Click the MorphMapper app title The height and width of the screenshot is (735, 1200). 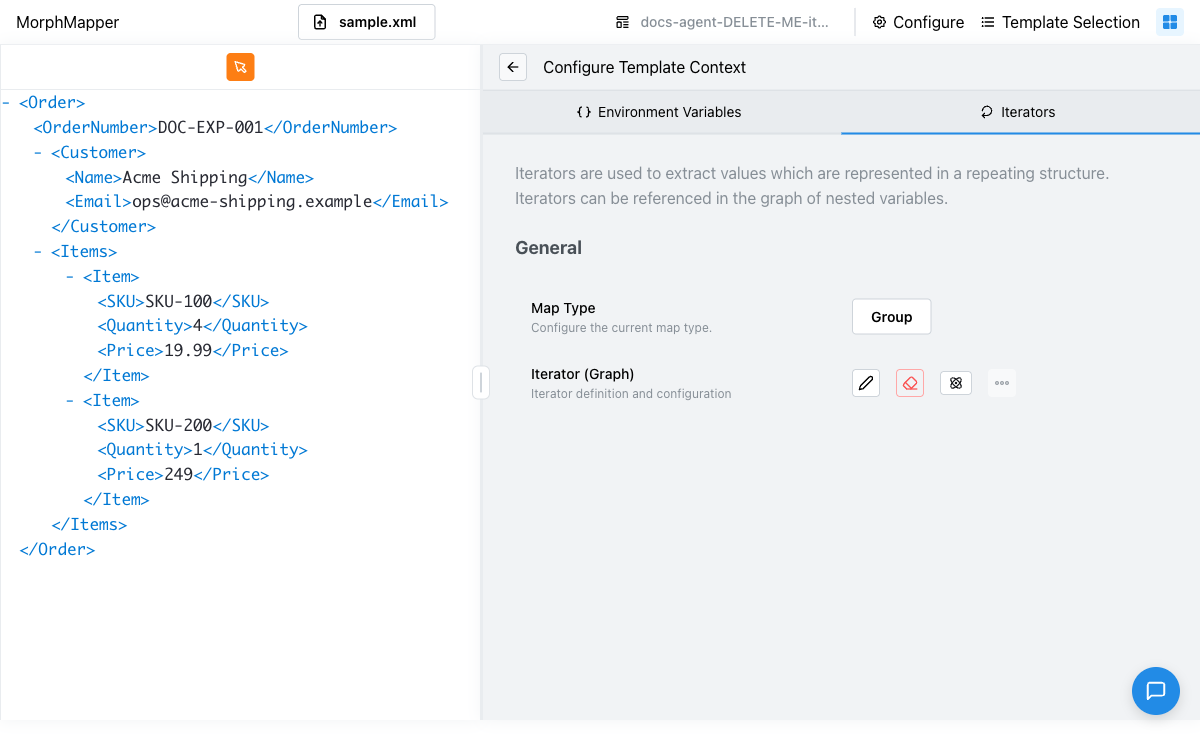click(67, 22)
